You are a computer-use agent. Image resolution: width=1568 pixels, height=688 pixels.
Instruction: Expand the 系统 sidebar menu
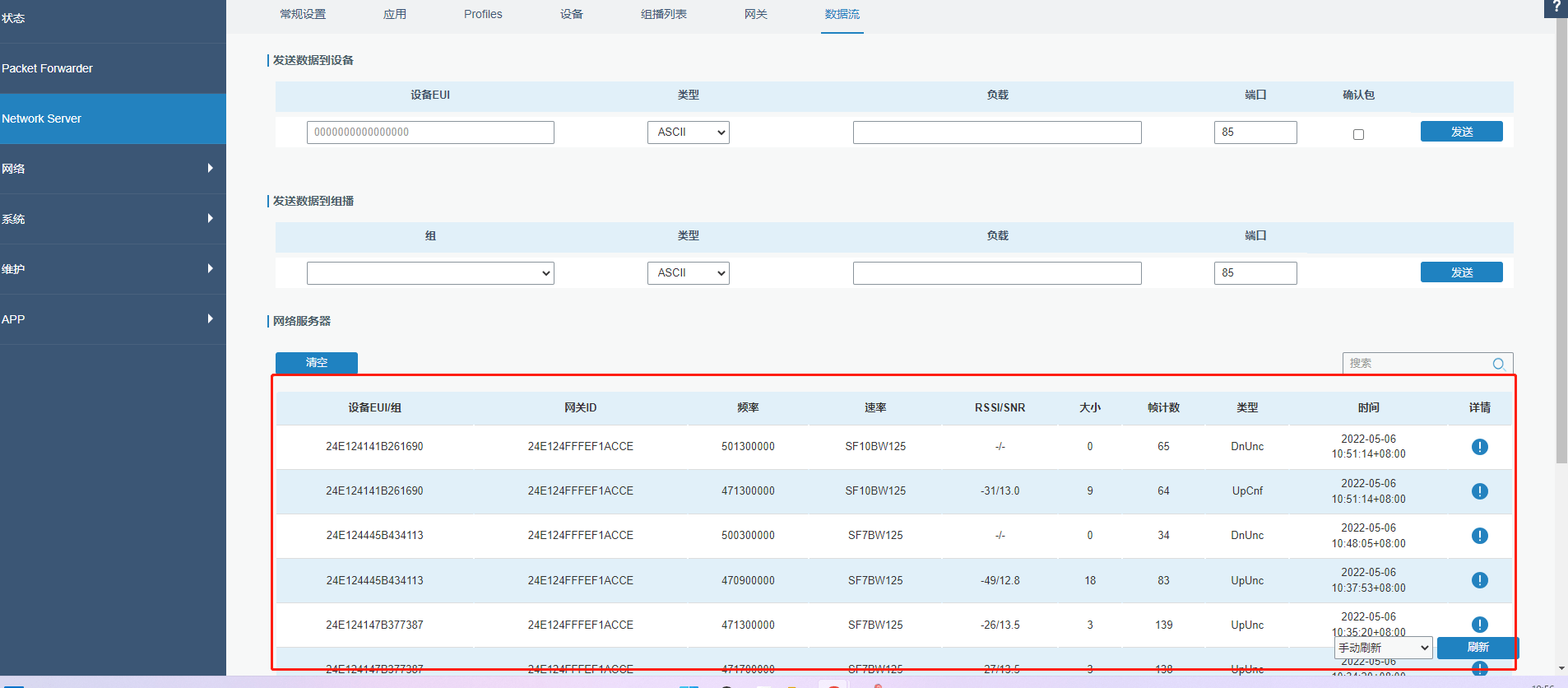point(113,219)
